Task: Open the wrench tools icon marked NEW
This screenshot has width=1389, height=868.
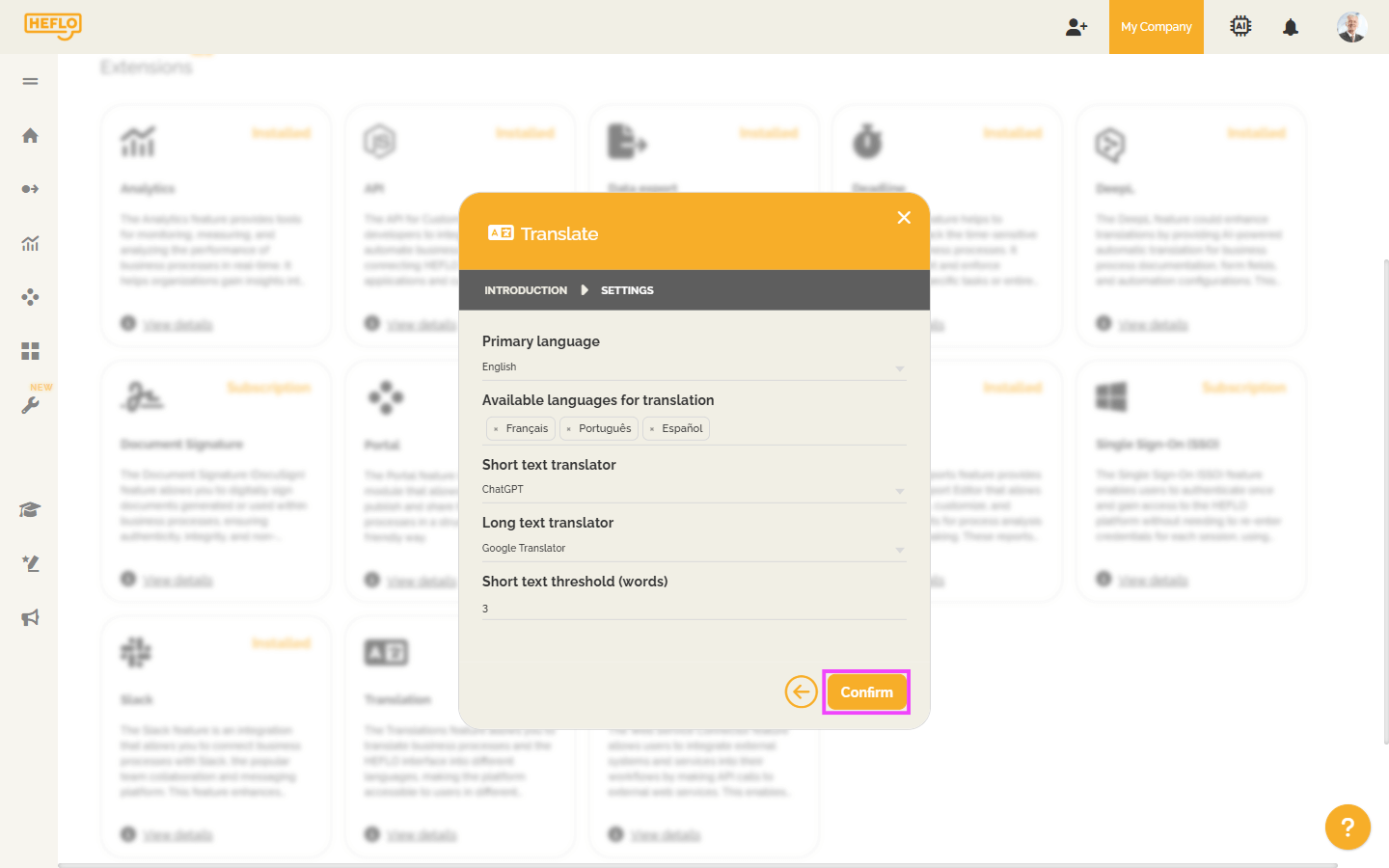Action: point(30,406)
